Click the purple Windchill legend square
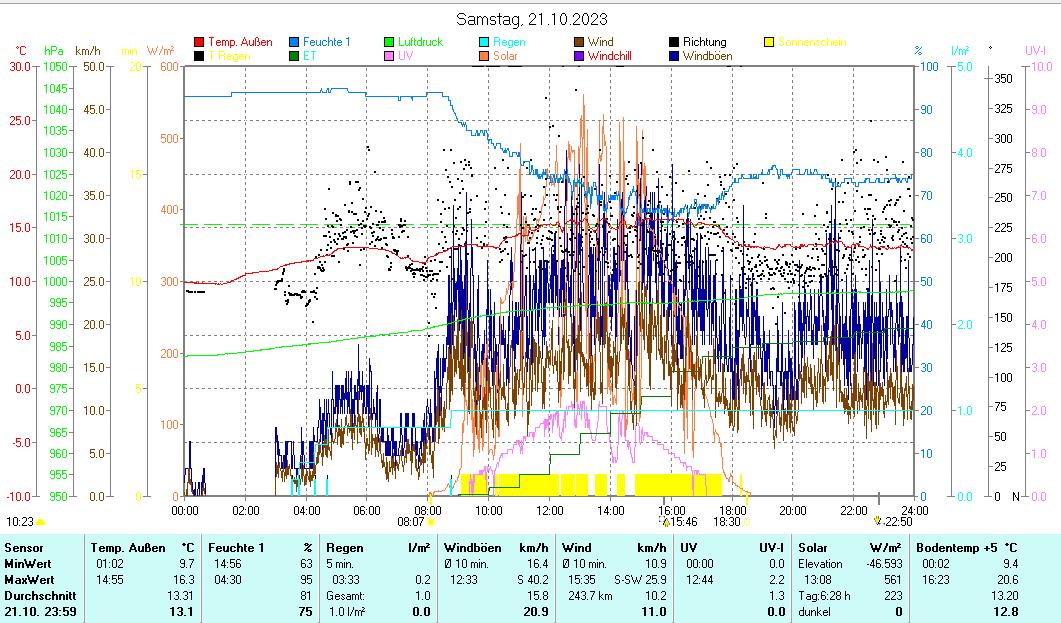The width and height of the screenshot is (1061, 623). pyautogui.click(x=580, y=57)
